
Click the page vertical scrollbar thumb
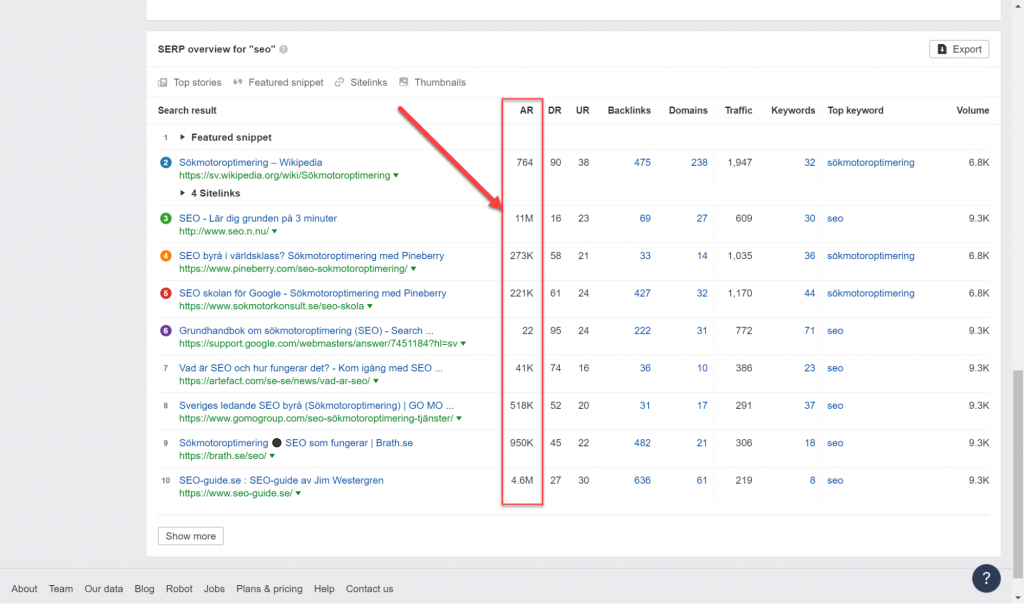[x=1018, y=475]
